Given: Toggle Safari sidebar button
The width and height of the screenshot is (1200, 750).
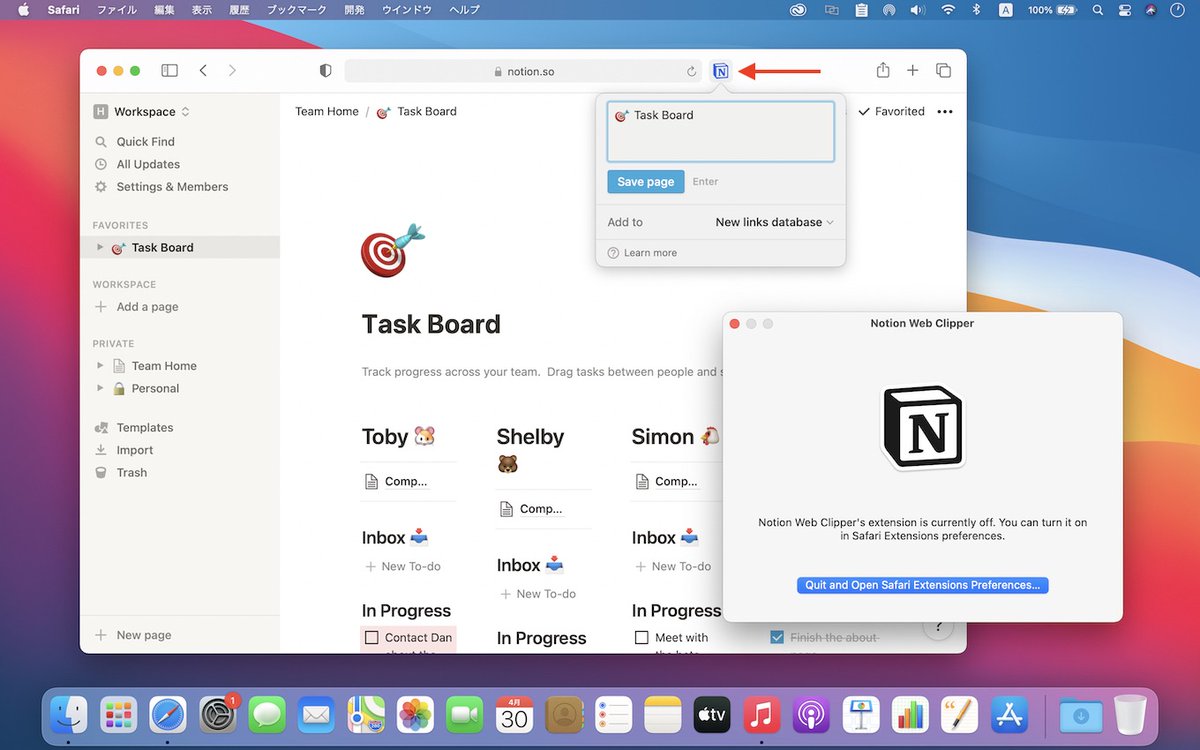Looking at the screenshot, I should [170, 71].
